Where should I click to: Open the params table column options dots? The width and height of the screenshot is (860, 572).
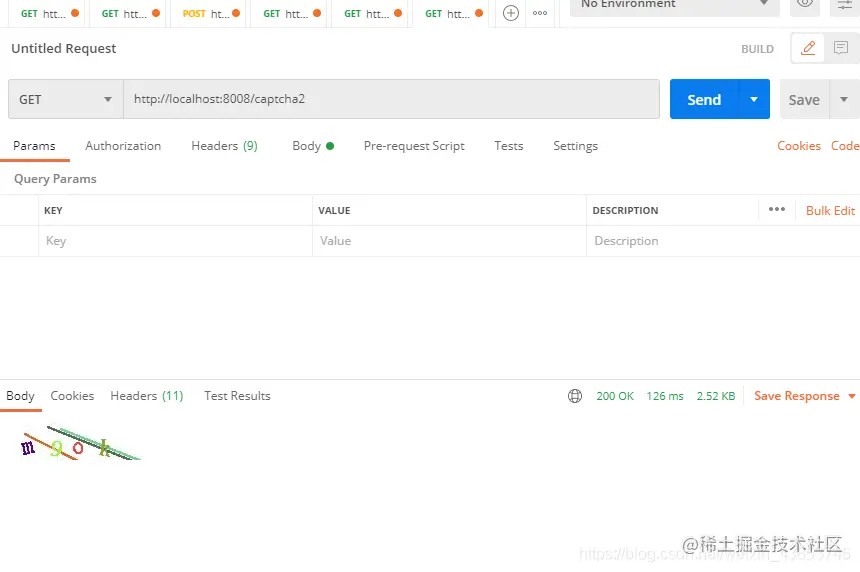pos(777,209)
